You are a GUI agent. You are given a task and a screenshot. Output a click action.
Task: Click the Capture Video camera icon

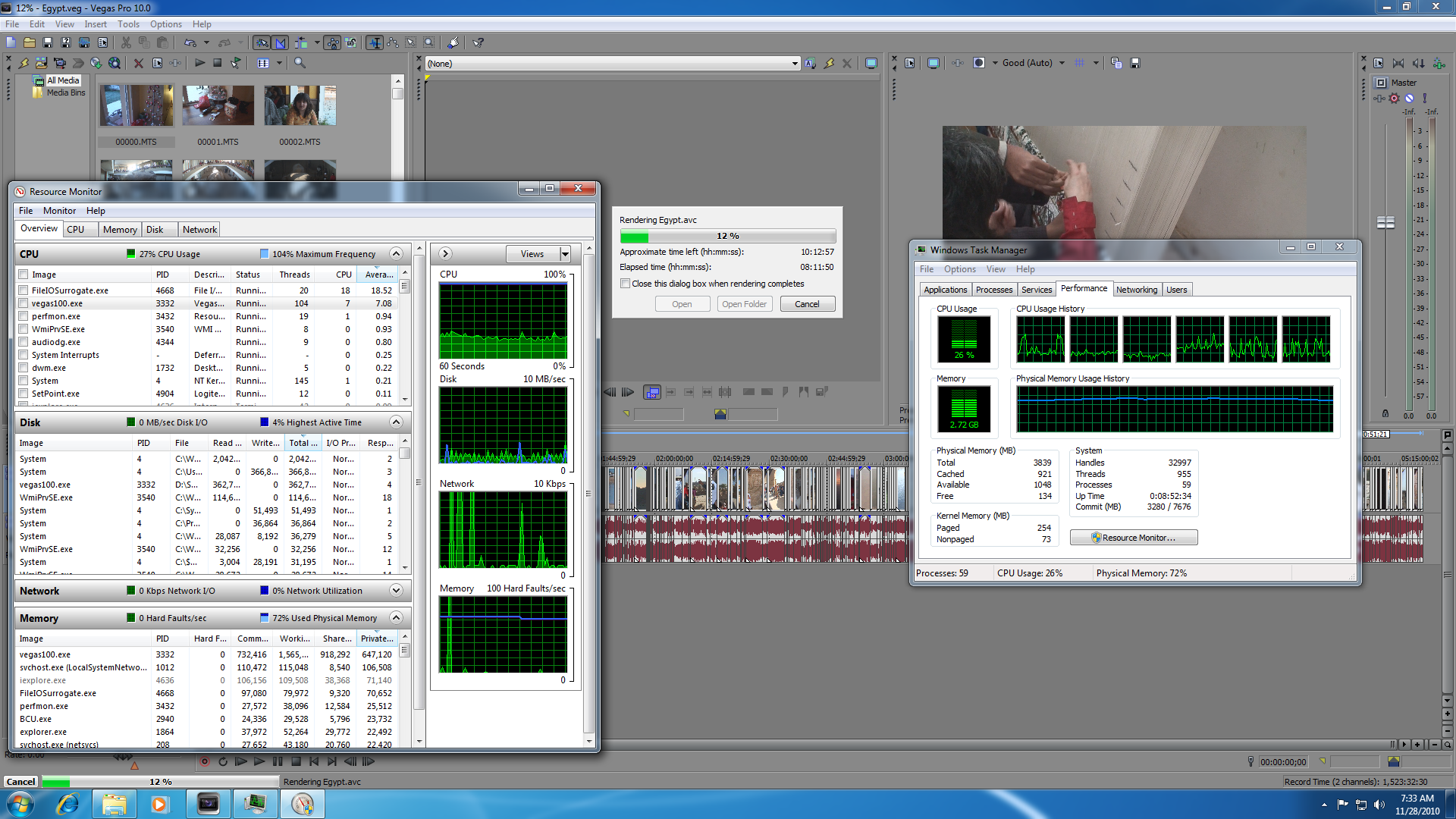tap(60, 63)
